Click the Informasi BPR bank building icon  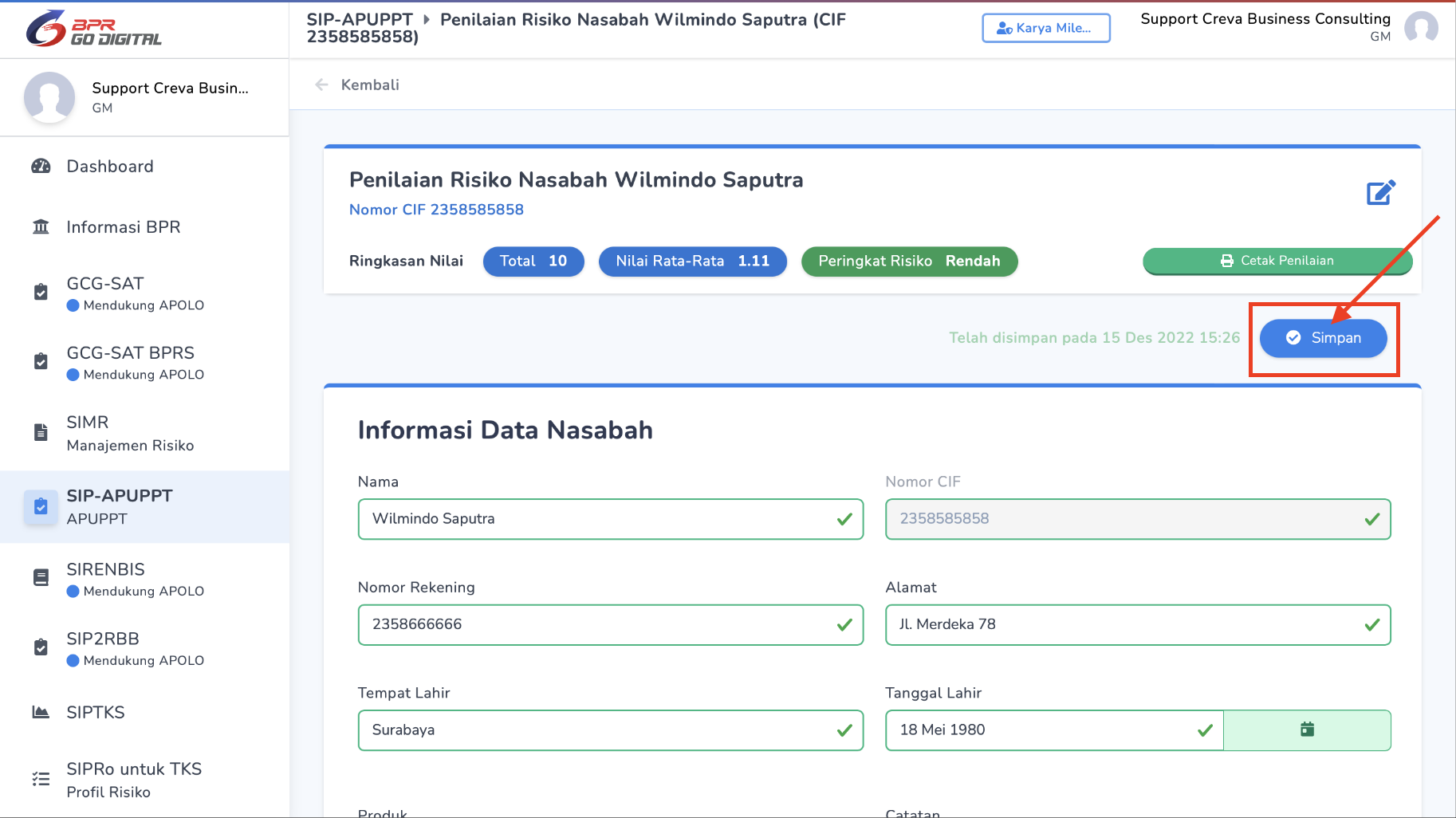point(41,227)
